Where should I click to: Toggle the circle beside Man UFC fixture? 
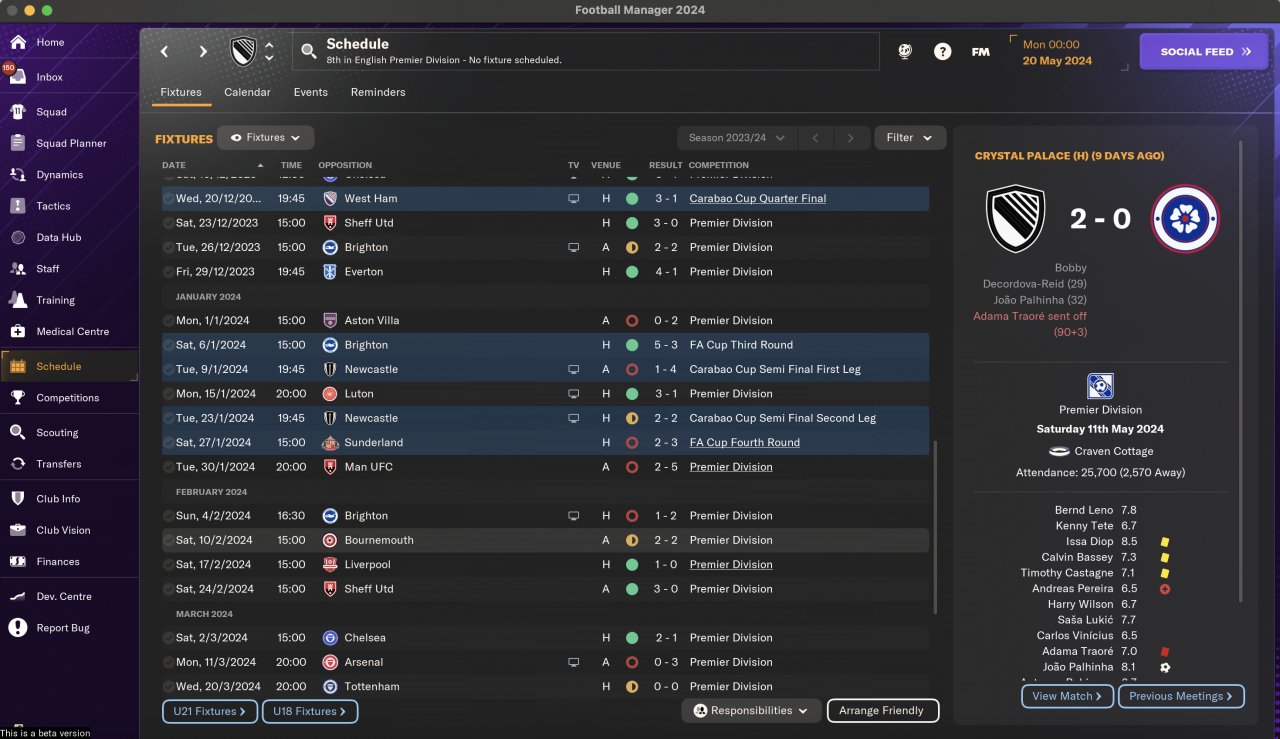(x=168, y=467)
